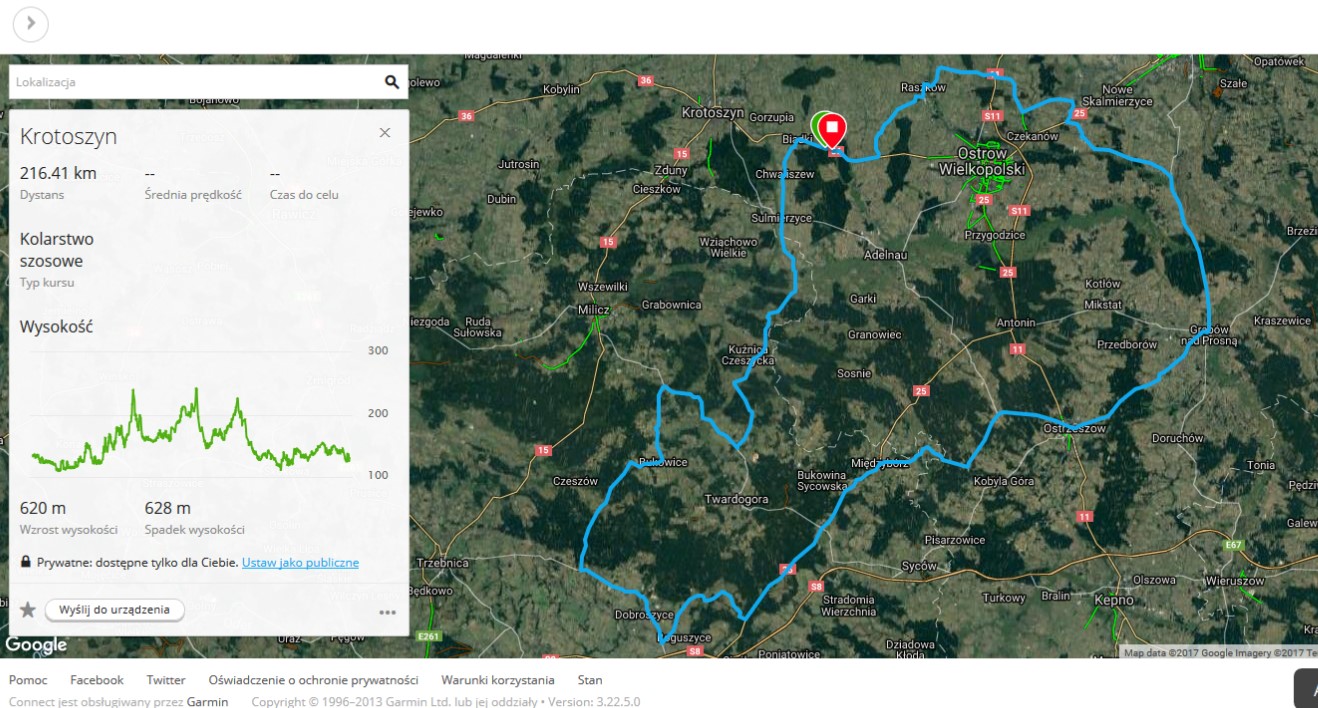Viewport: 1318px width, 708px height.
Task: Close the Krotoszyn course panel
Action: 385,133
